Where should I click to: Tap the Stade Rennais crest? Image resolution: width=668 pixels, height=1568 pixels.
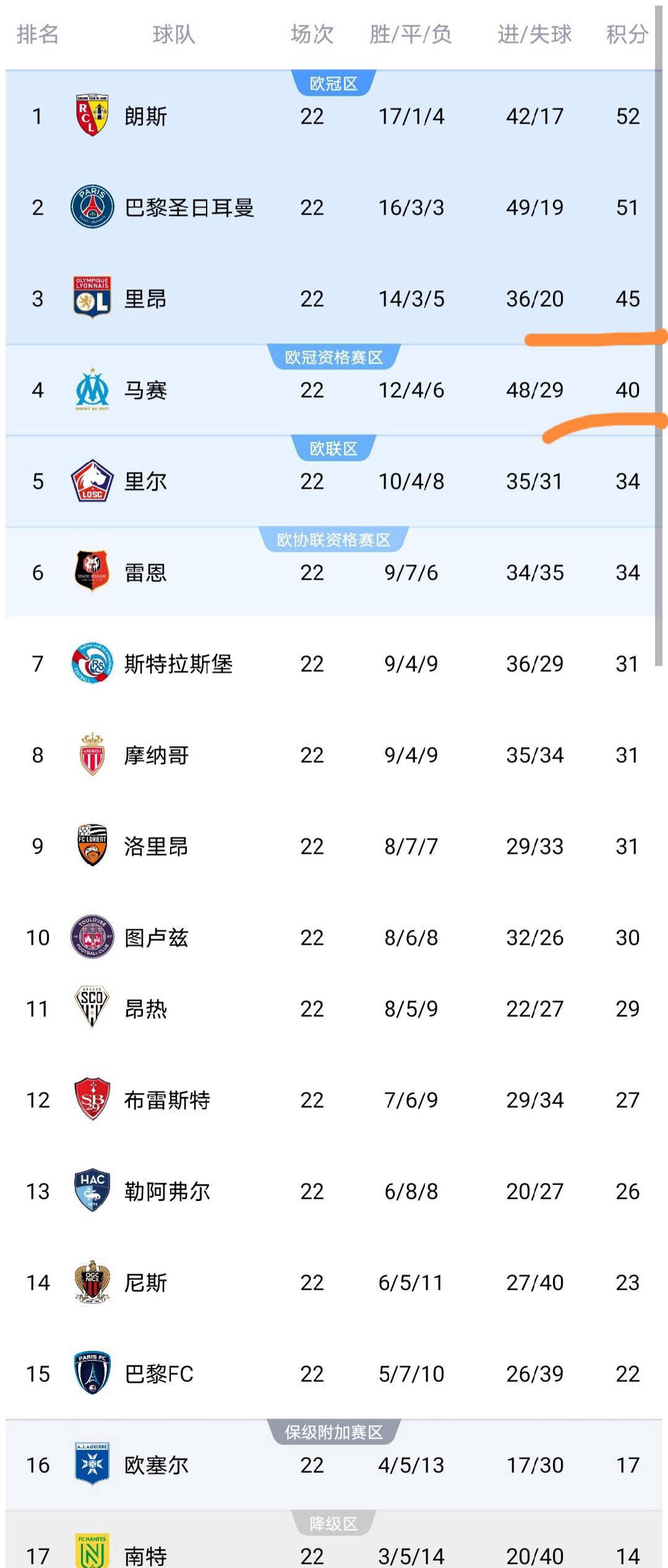tap(92, 572)
